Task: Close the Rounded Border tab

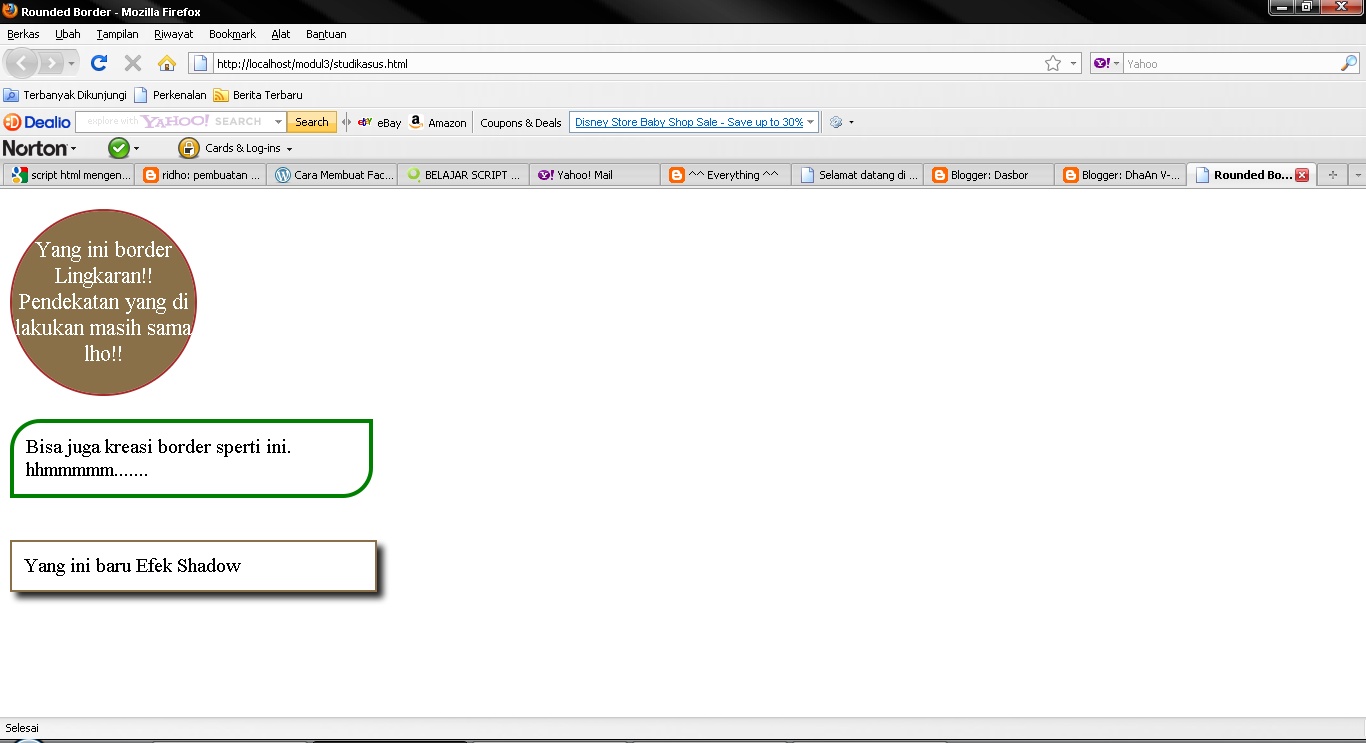Action: tap(1301, 175)
